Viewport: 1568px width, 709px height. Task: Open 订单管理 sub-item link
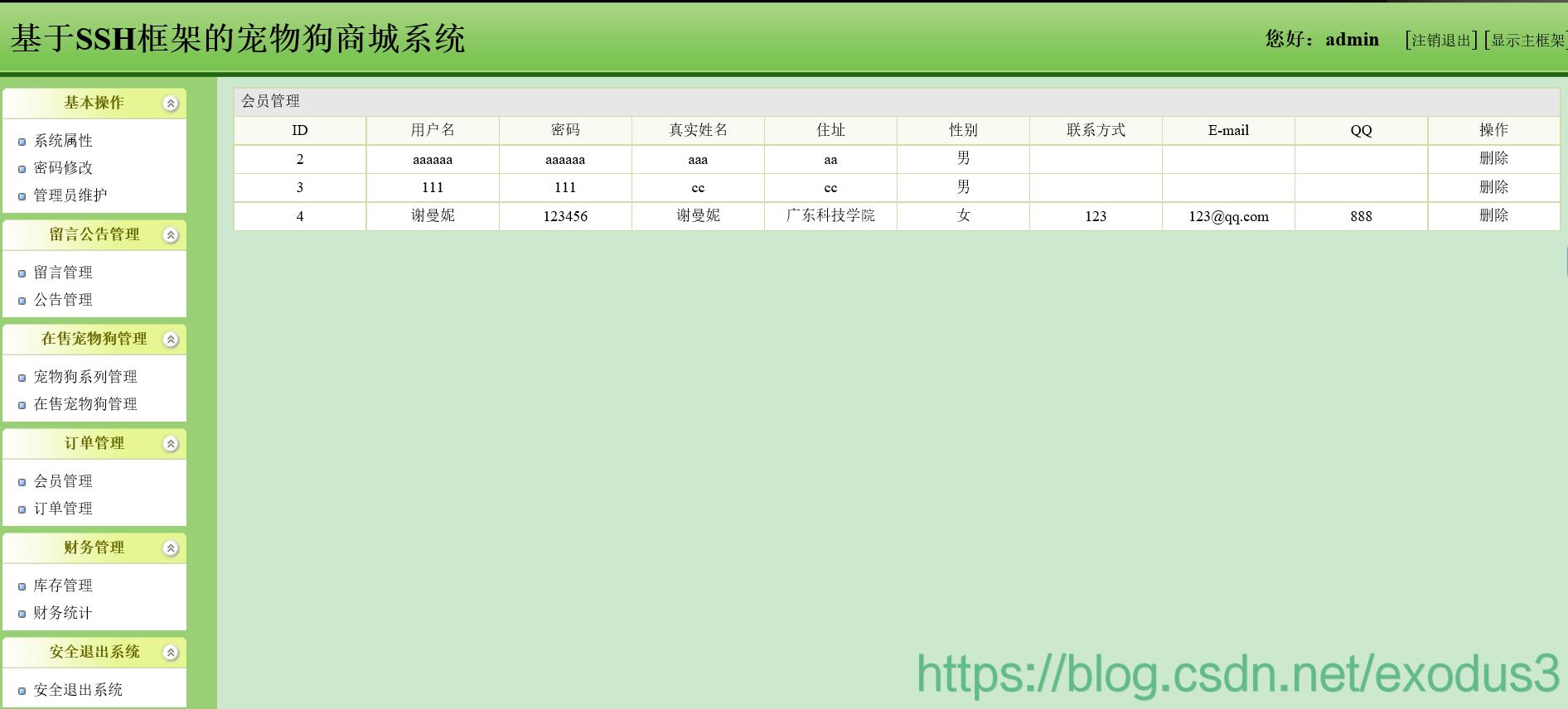pos(63,509)
